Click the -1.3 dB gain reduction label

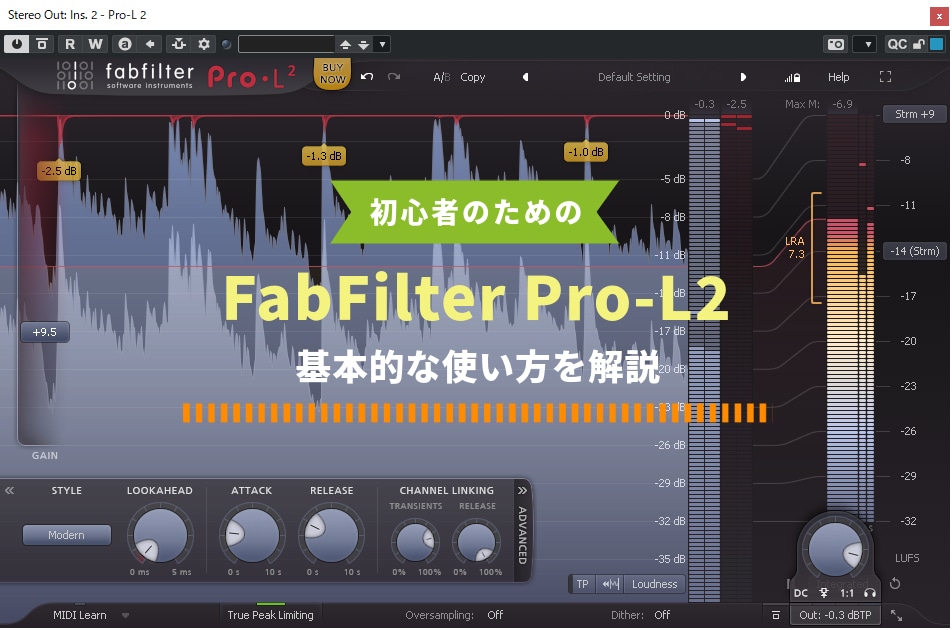324,156
